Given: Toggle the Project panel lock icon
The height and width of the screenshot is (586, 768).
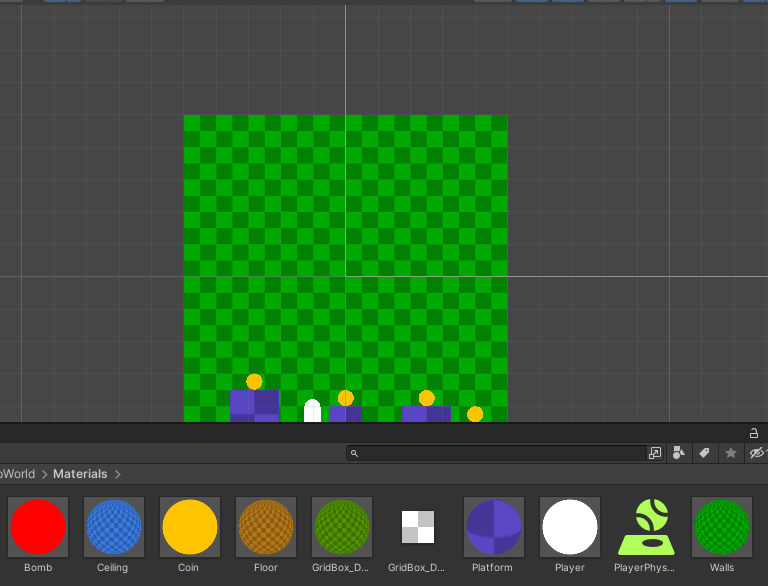Looking at the screenshot, I should tap(754, 433).
